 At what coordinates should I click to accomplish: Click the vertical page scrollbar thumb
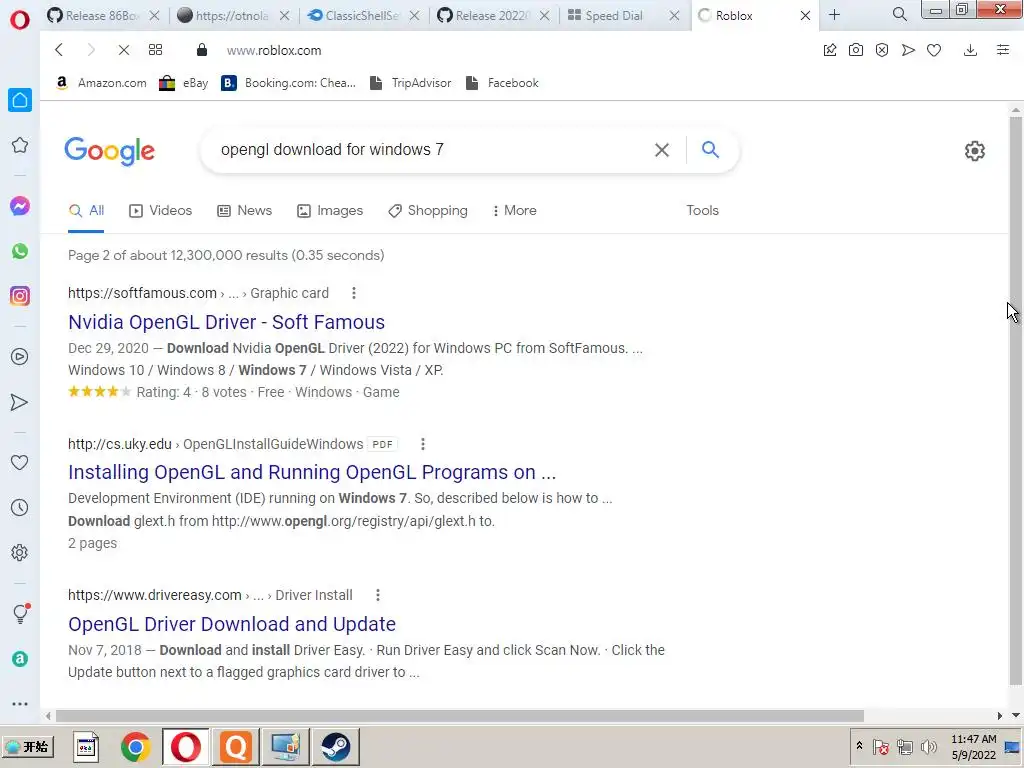(x=1016, y=401)
